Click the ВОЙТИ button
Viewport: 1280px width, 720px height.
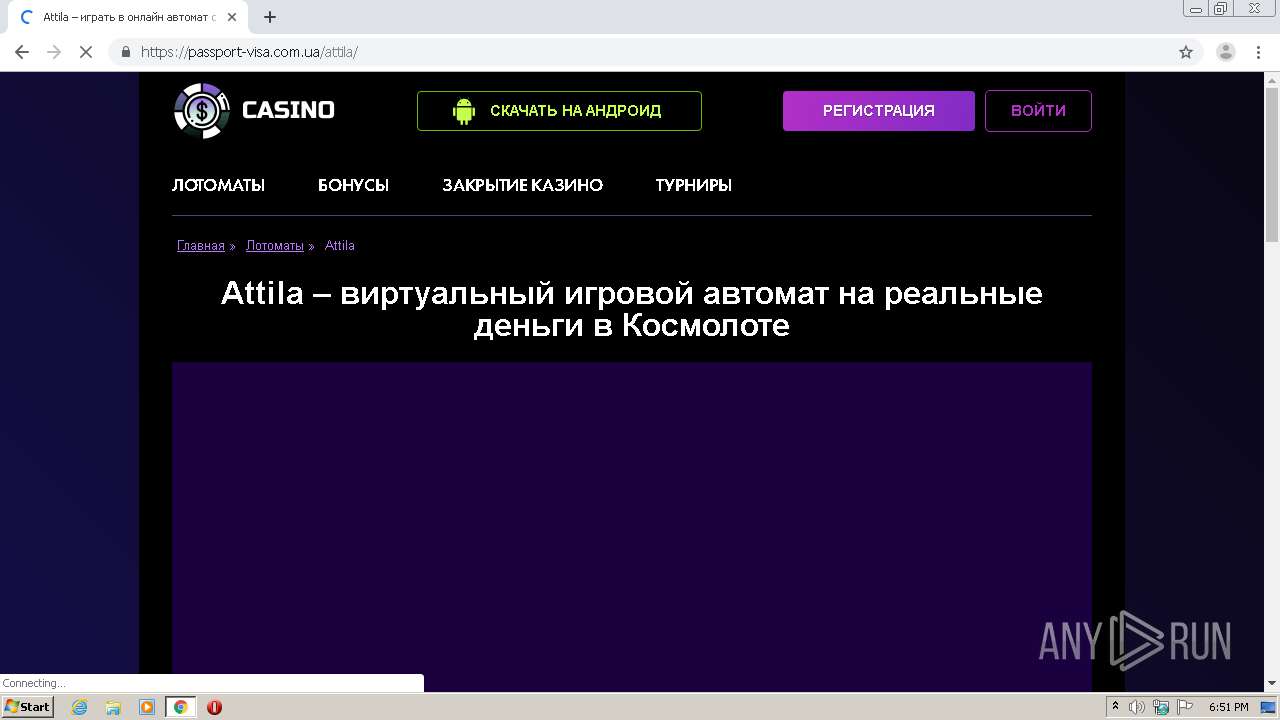(x=1038, y=111)
